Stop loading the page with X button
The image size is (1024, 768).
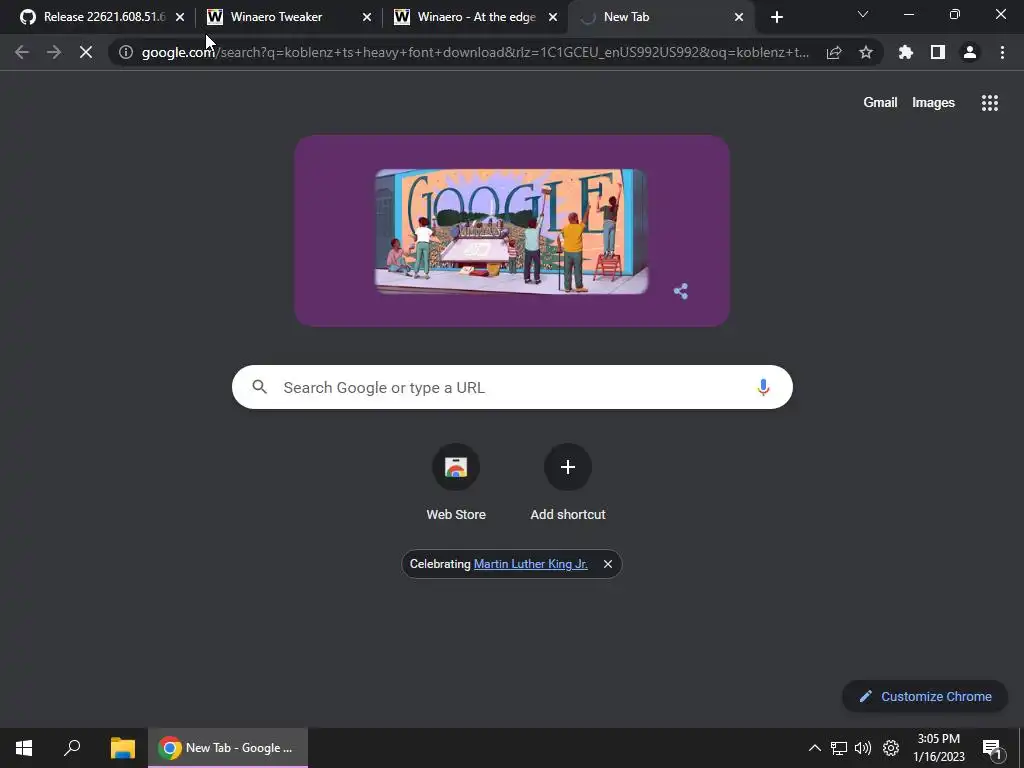(86, 52)
